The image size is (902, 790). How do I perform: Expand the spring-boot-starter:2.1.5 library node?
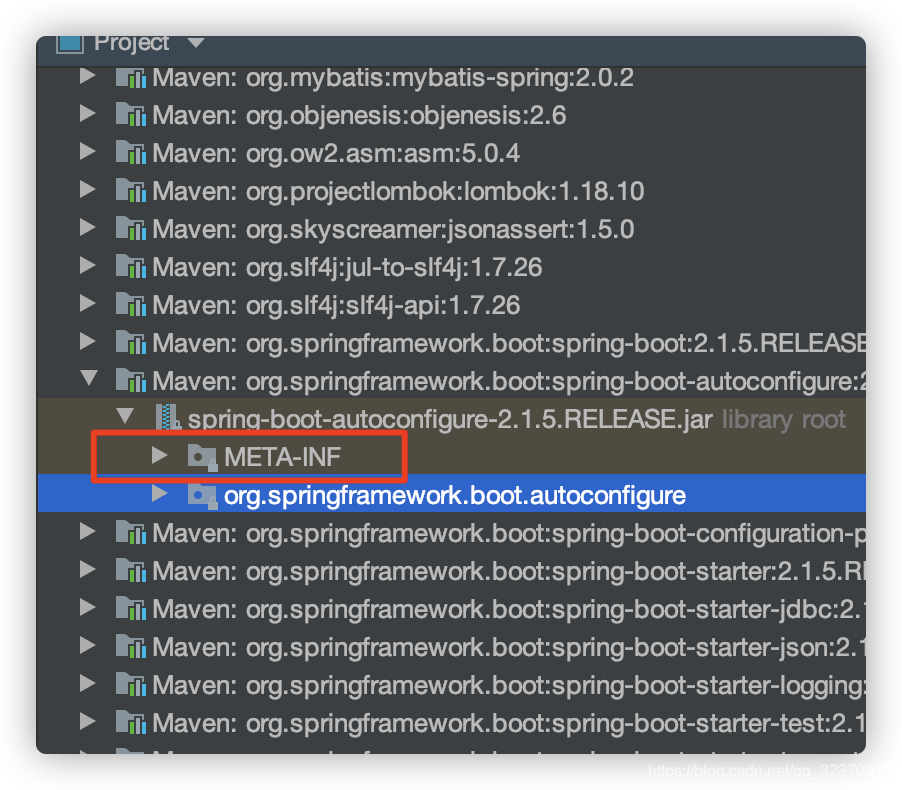coord(87,570)
